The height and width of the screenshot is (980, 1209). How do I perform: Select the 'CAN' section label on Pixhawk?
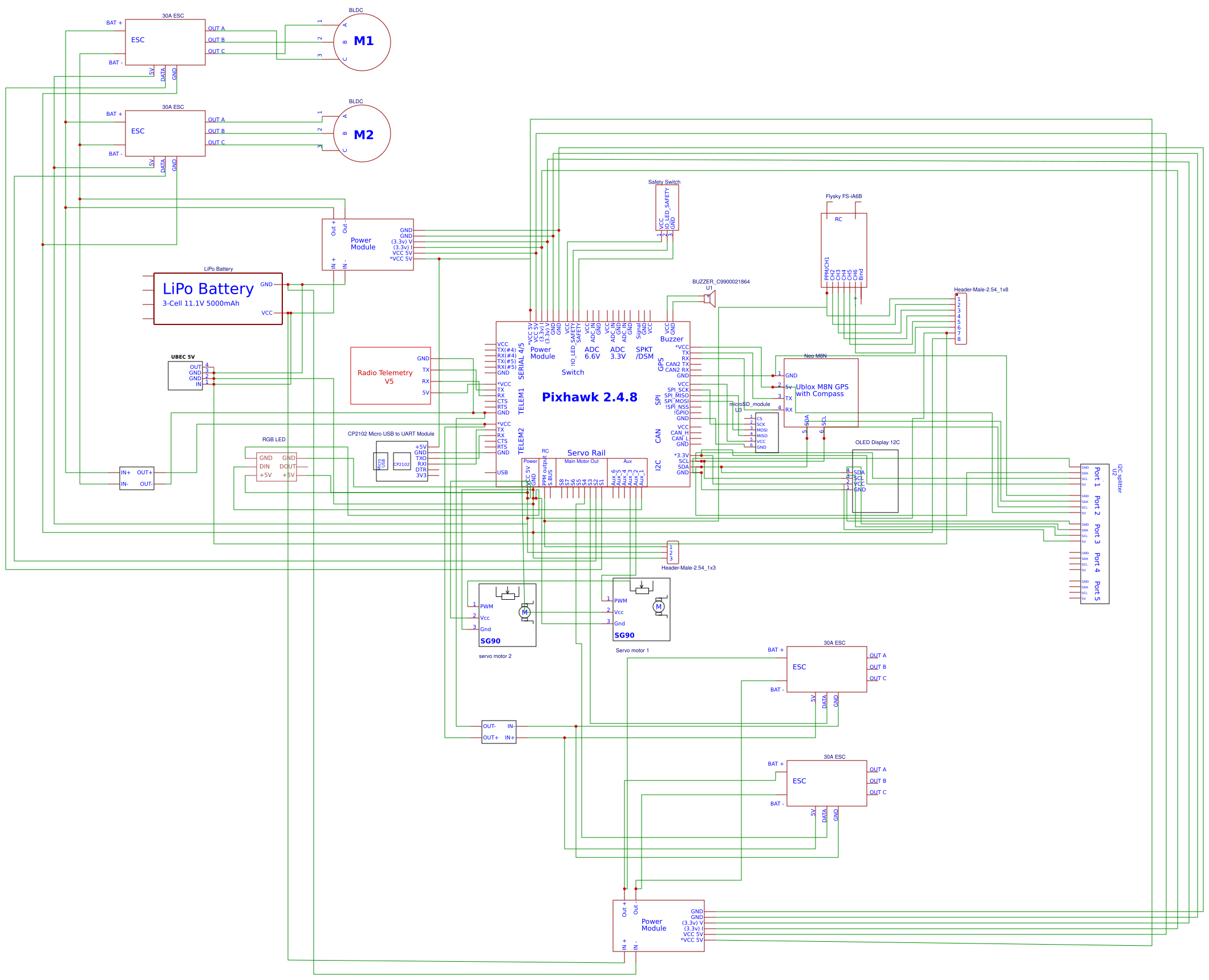(x=658, y=436)
